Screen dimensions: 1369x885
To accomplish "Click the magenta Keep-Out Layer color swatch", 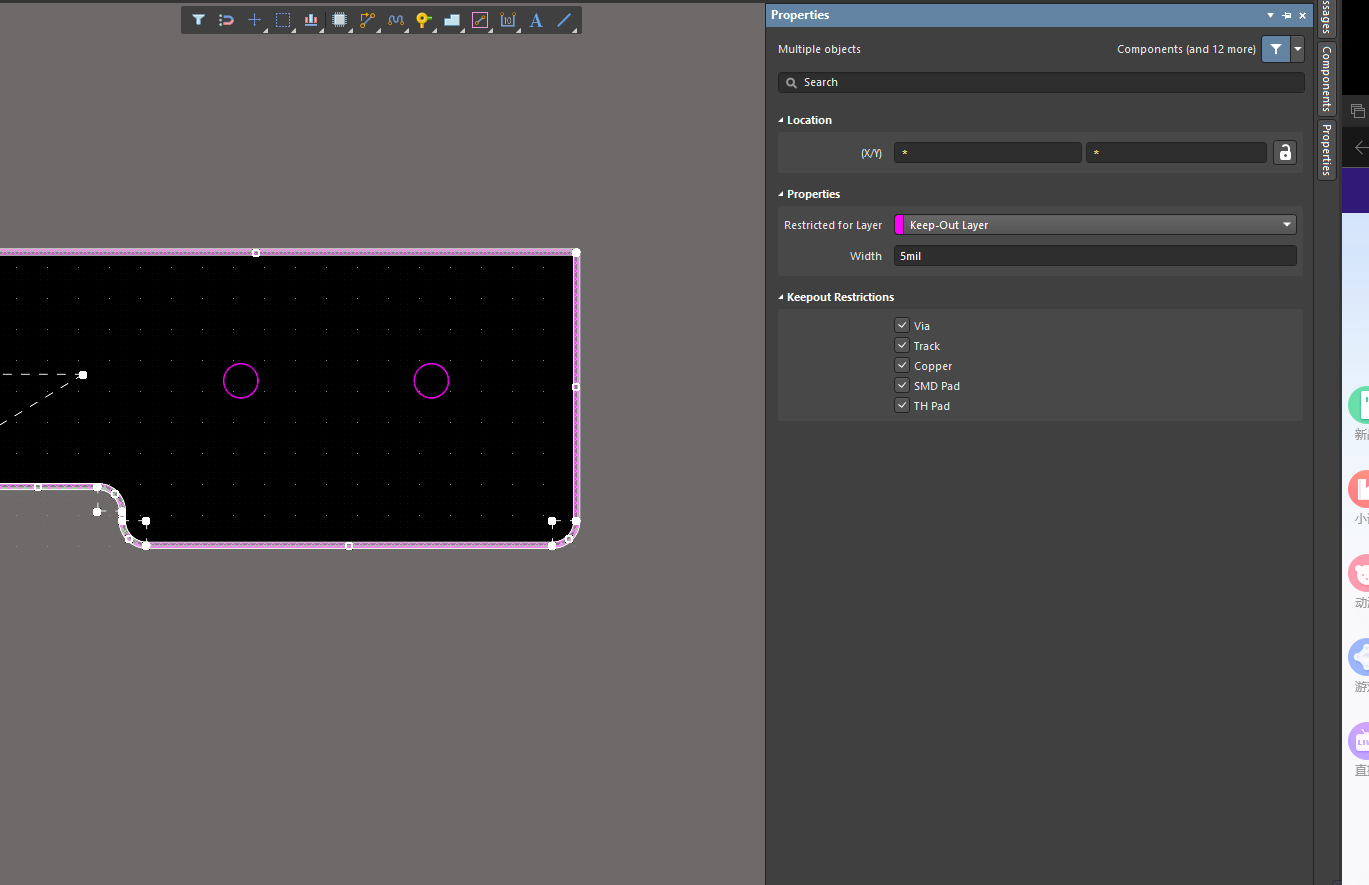I will pyautogui.click(x=900, y=225).
